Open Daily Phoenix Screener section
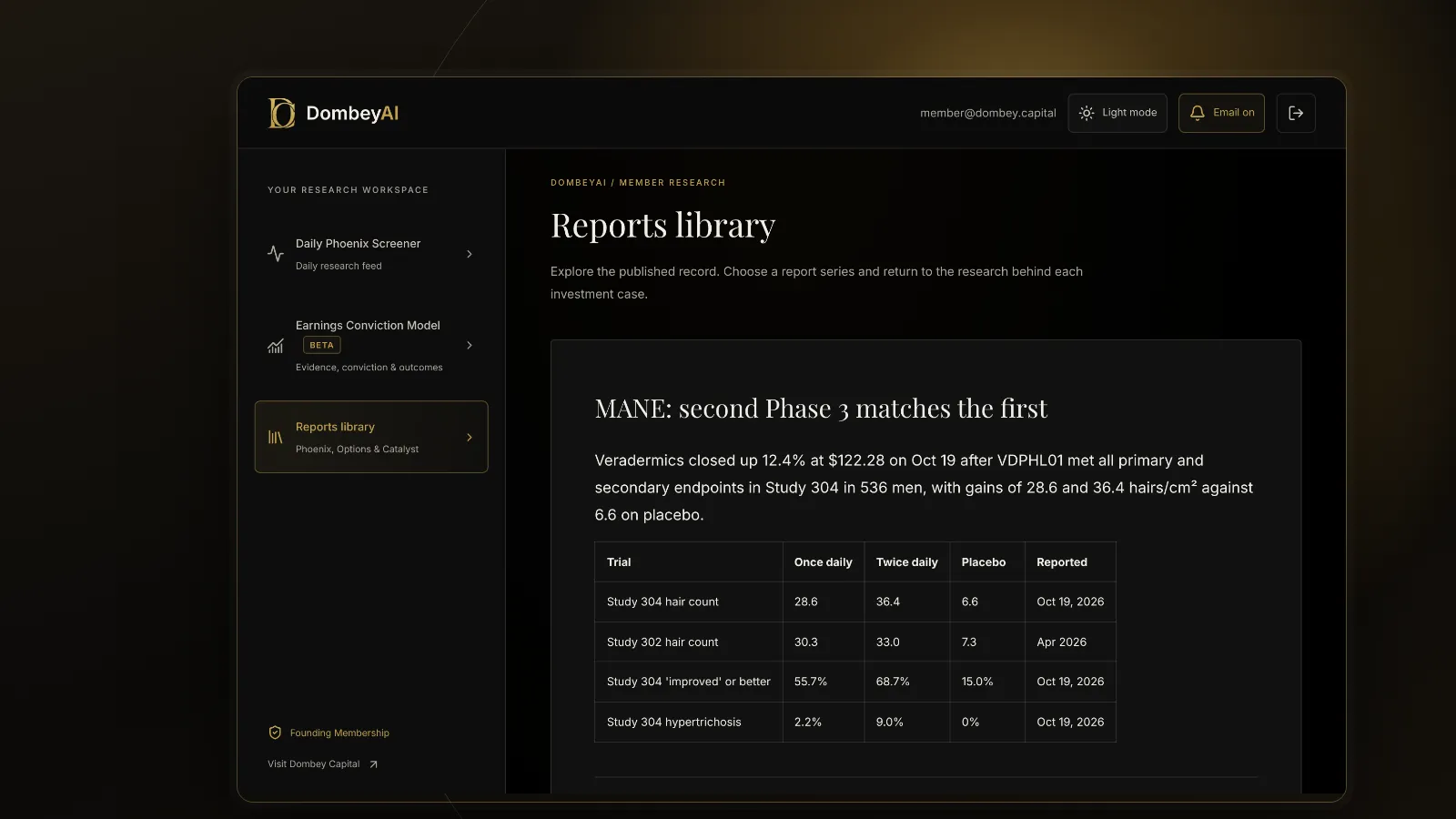The image size is (1456, 819). point(371,254)
